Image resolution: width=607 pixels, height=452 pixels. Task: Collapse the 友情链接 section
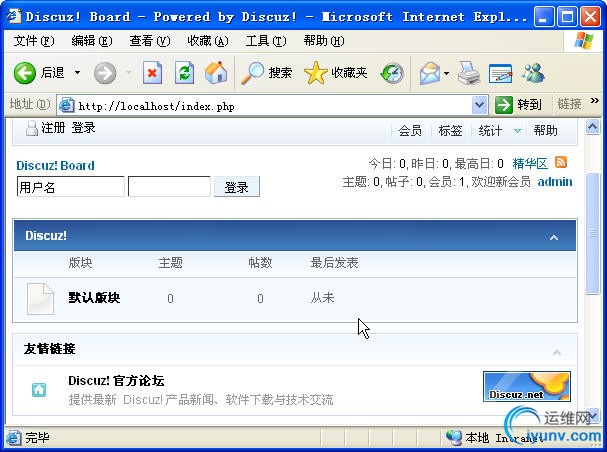[x=557, y=353]
